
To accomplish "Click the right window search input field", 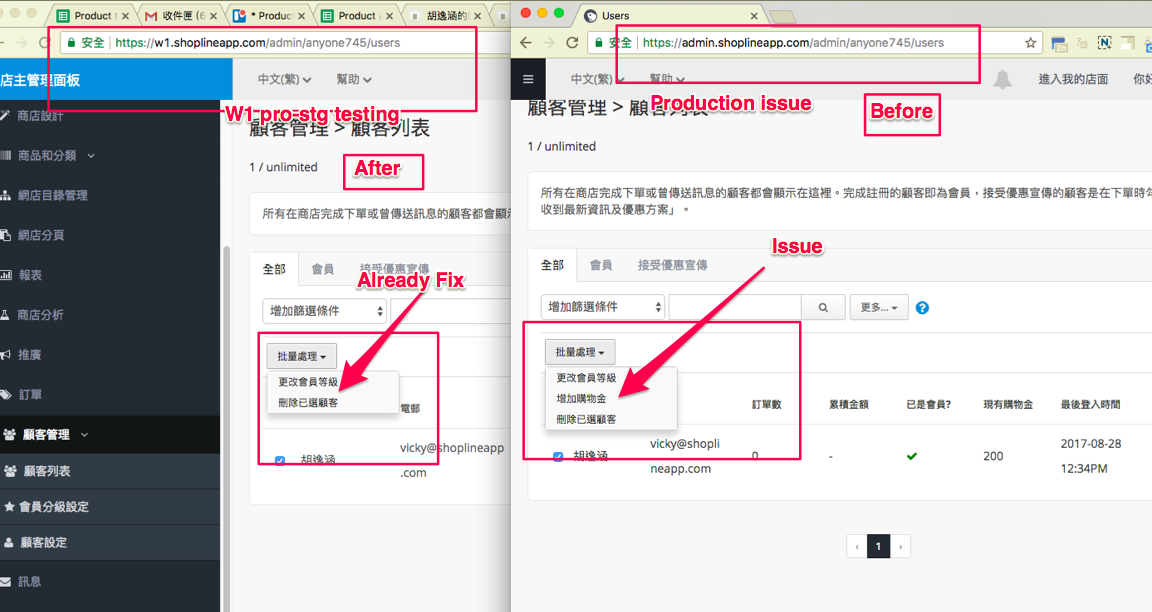I will (x=735, y=307).
